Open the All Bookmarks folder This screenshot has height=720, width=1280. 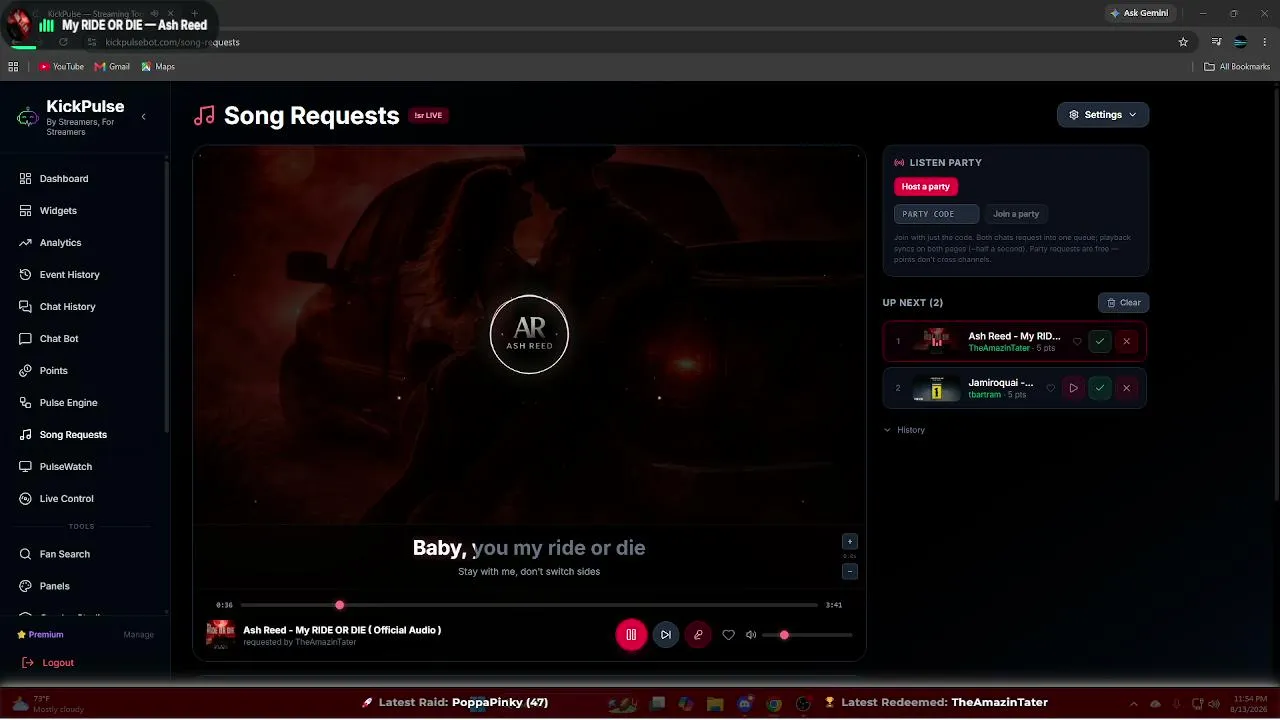pyautogui.click(x=1237, y=67)
